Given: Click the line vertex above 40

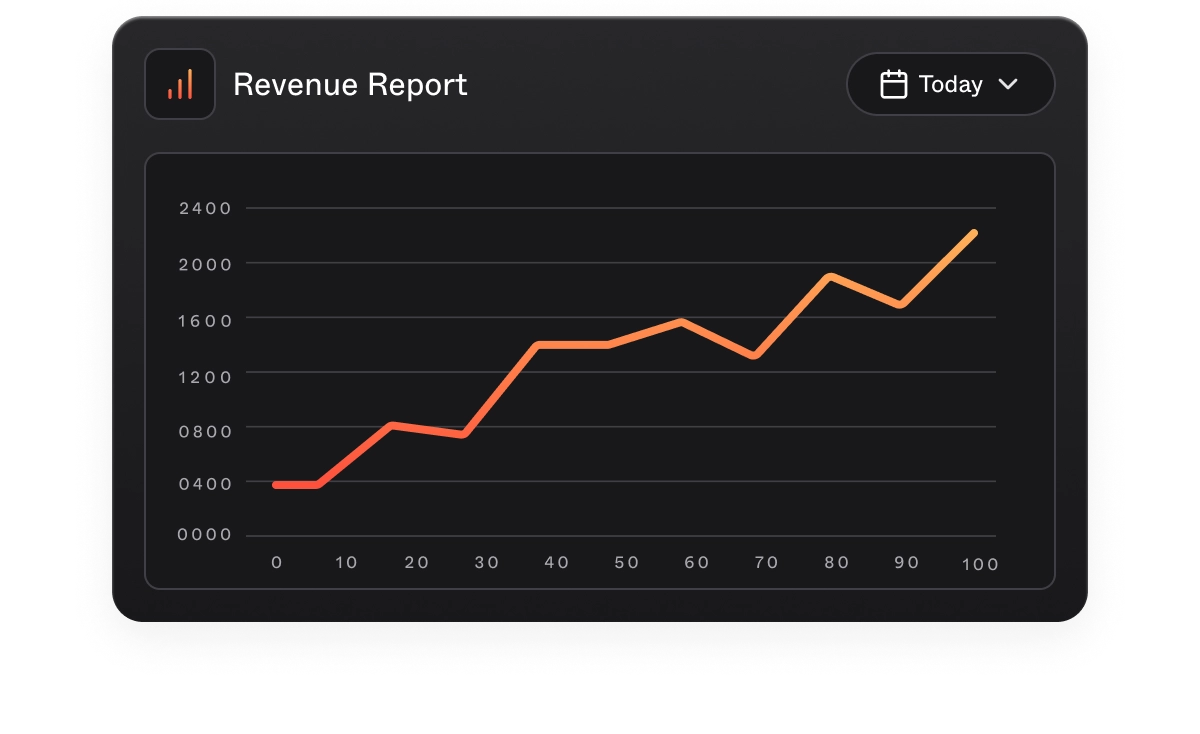Looking at the screenshot, I should coord(538,345).
